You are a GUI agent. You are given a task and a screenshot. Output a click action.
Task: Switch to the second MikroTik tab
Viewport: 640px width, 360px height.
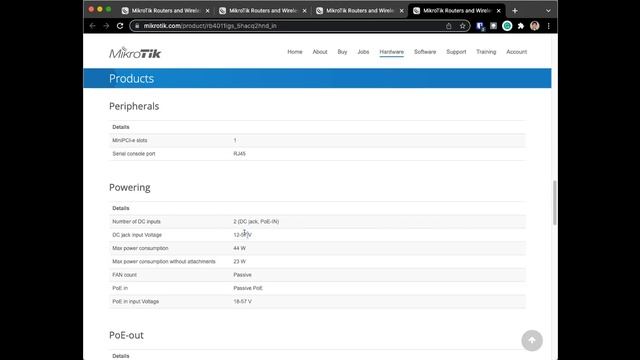point(263,11)
